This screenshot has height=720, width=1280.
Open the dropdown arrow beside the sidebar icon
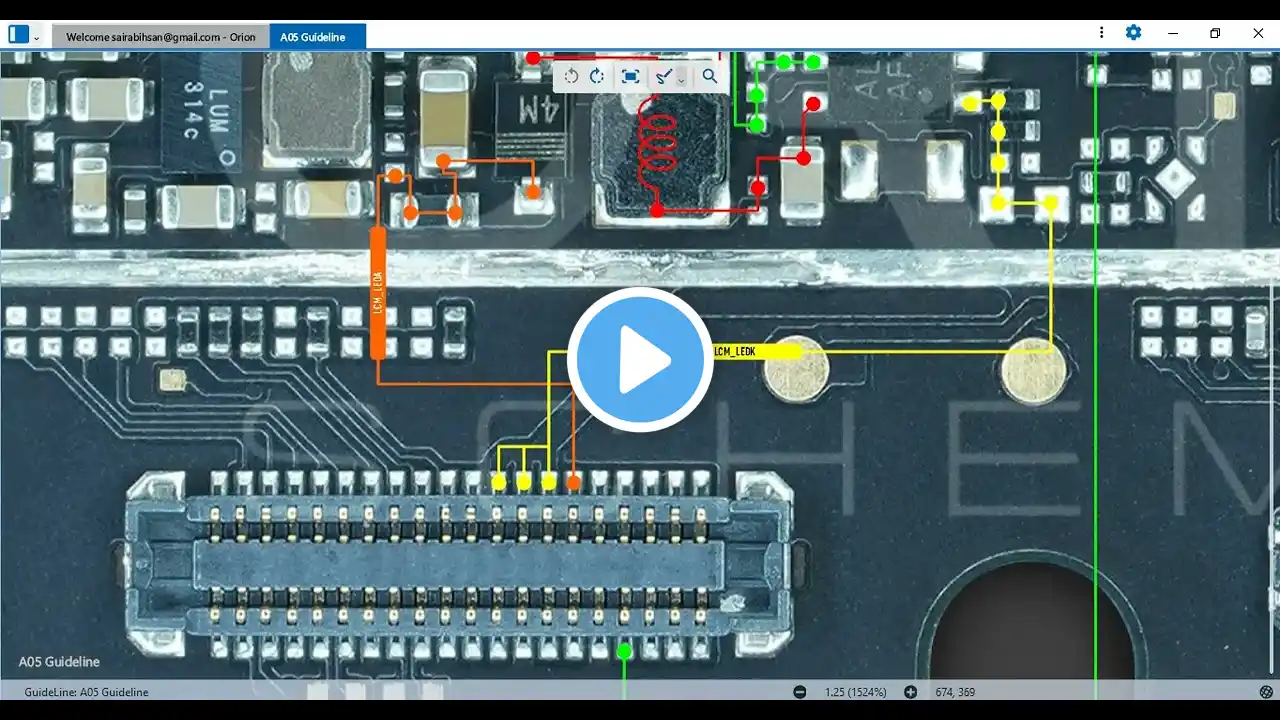pos(37,37)
